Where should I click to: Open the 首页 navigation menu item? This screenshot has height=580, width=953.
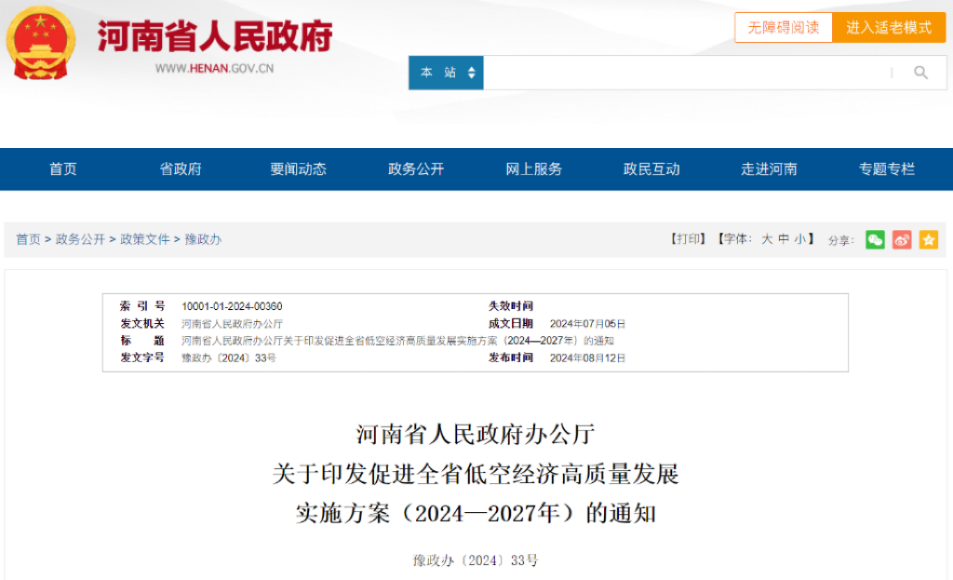(x=63, y=169)
